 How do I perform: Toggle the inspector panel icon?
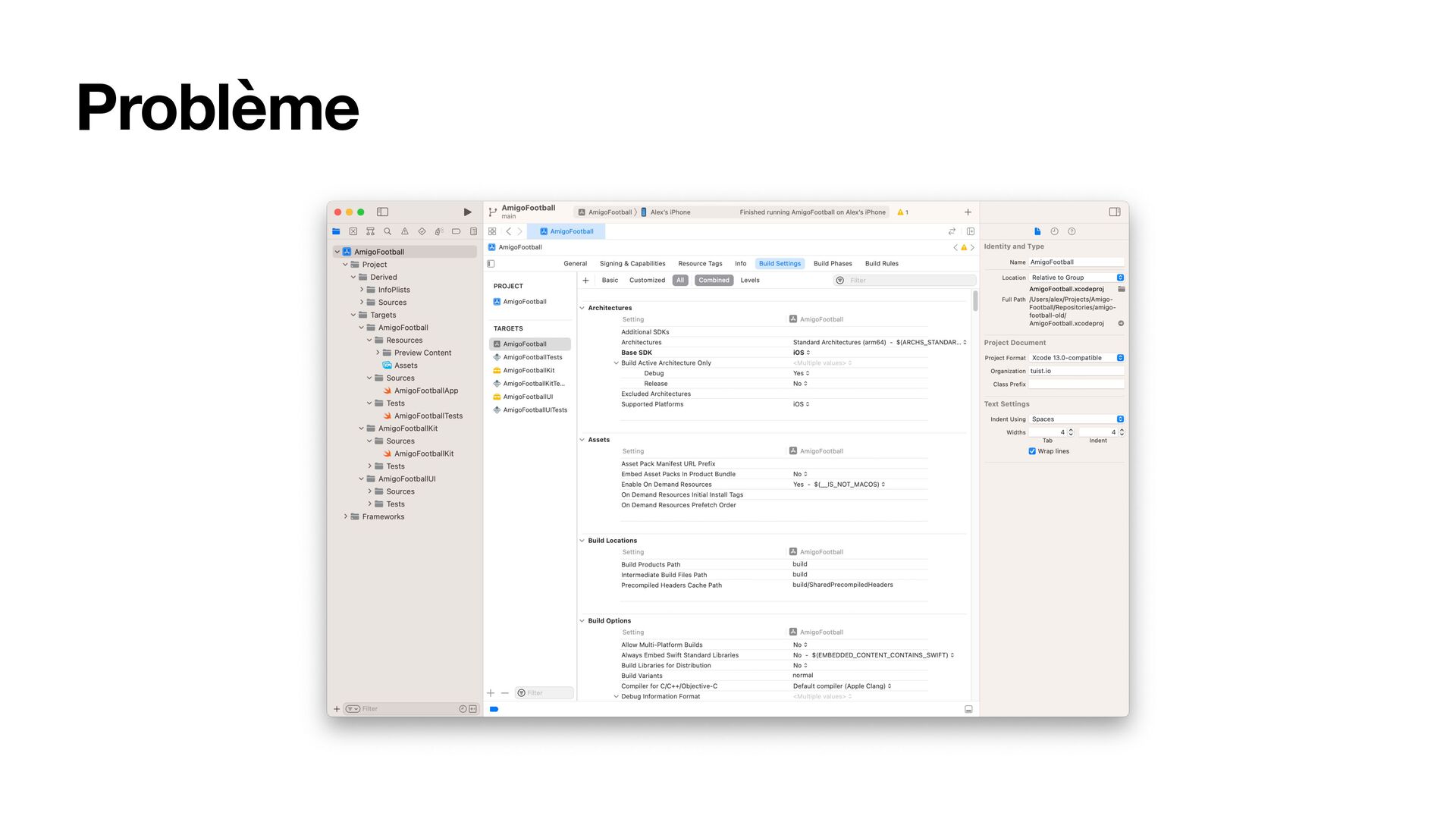[x=1115, y=212]
